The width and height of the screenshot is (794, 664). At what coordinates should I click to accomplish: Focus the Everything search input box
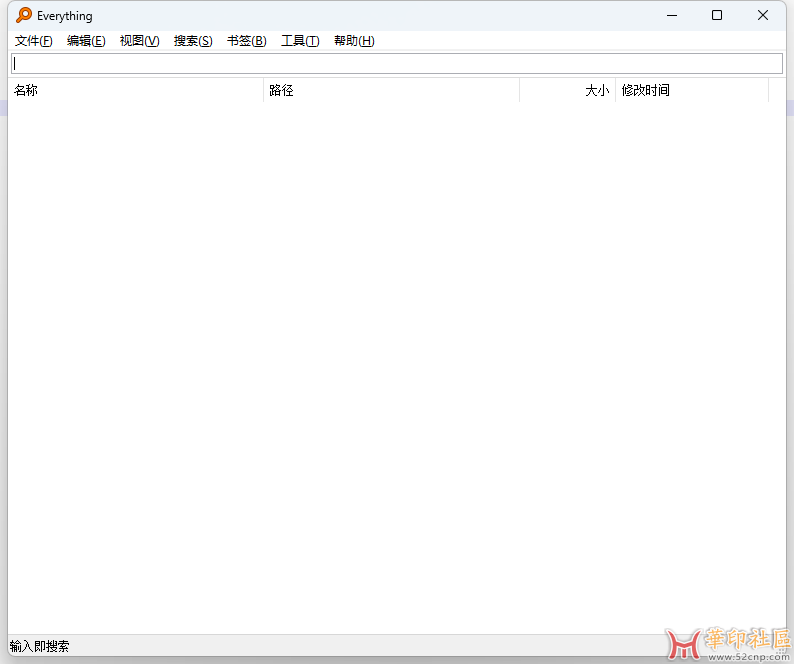click(397, 63)
